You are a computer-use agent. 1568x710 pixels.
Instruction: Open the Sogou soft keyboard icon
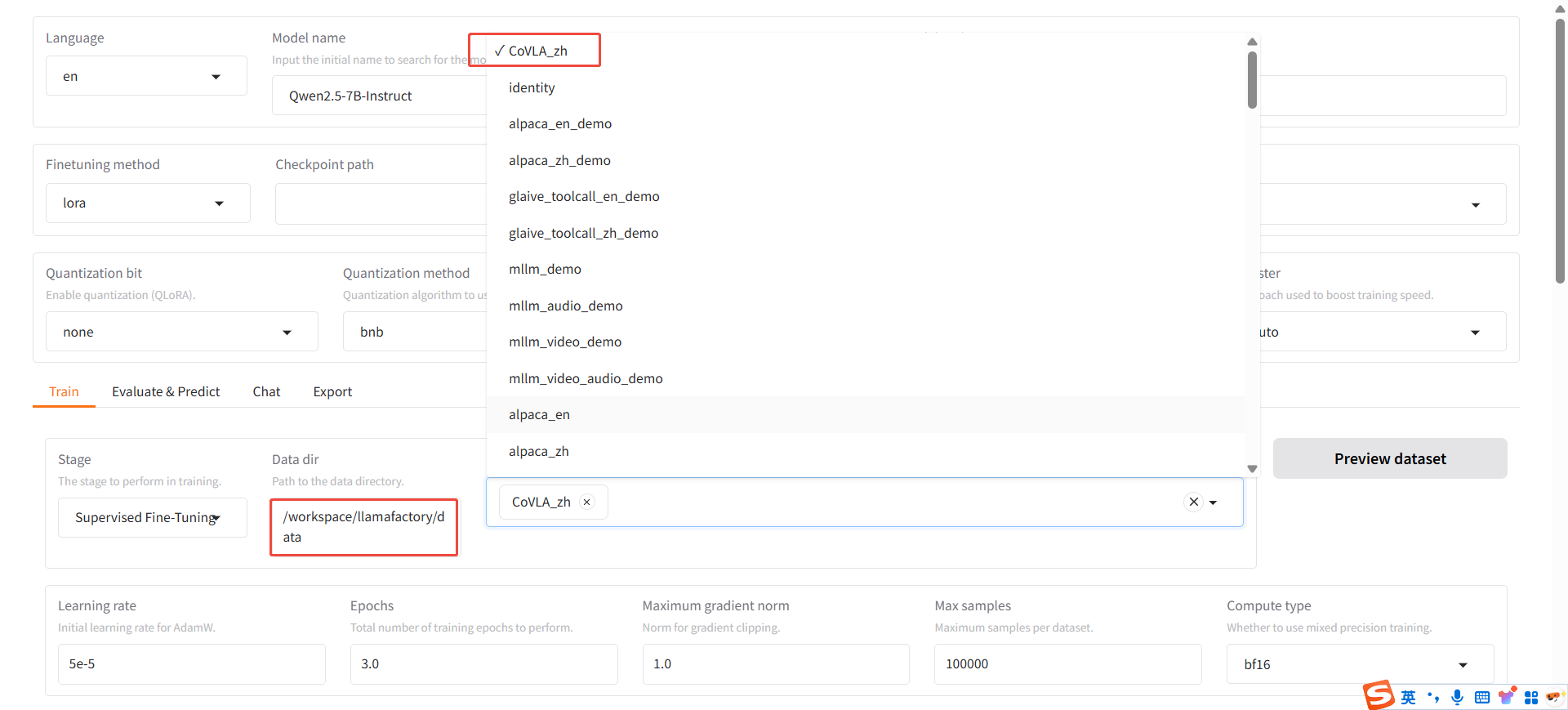[x=1482, y=697]
